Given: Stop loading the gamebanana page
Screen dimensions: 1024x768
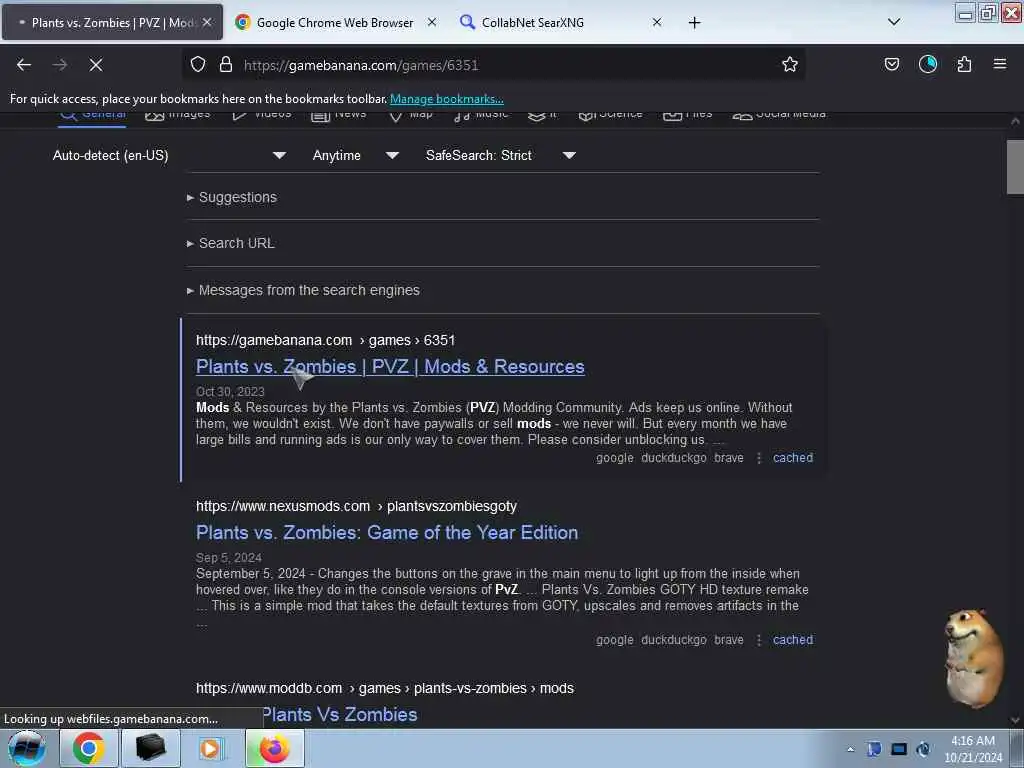Looking at the screenshot, I should [x=96, y=65].
